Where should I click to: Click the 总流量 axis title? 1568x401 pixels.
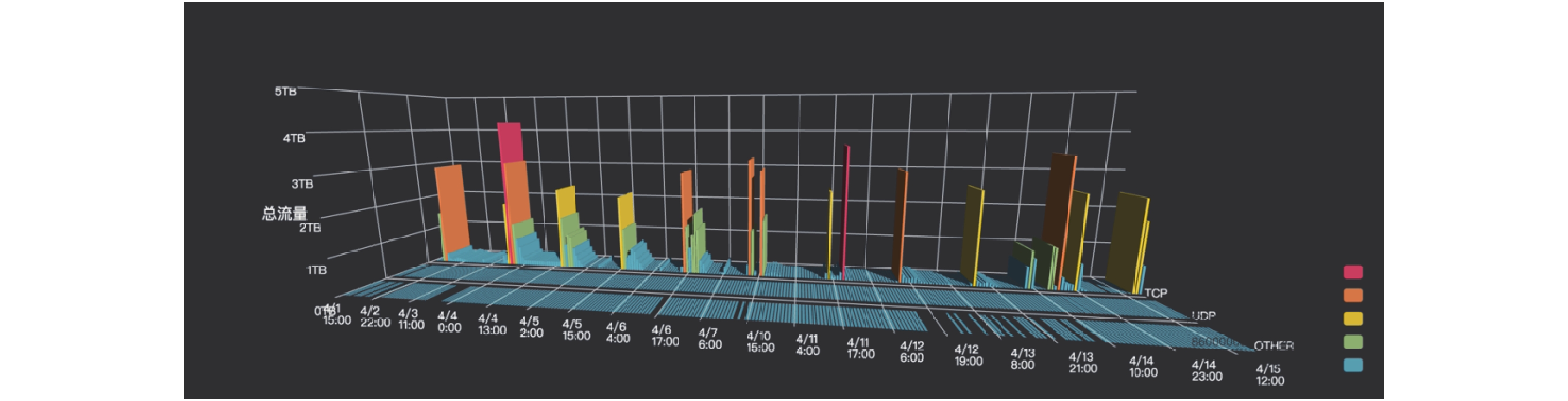pyautogui.click(x=285, y=214)
